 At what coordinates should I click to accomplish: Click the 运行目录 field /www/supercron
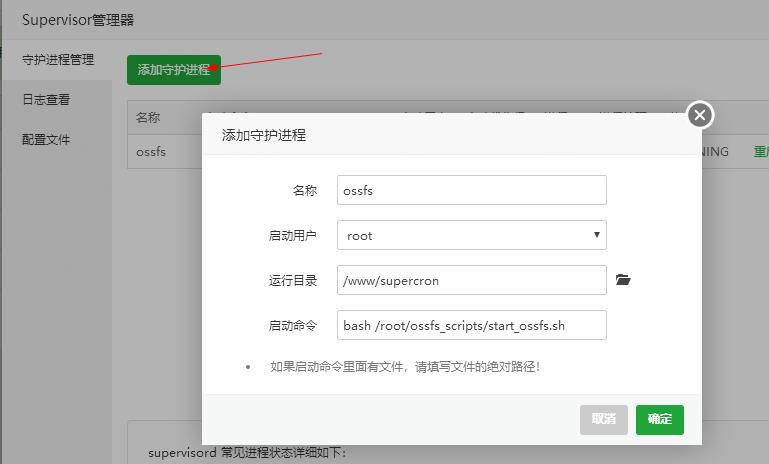coord(472,280)
